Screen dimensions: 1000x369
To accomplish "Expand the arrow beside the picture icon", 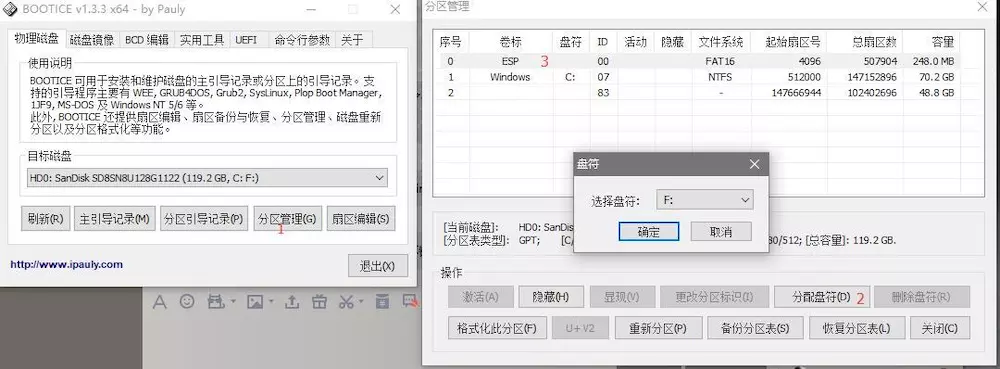I will 270,301.
